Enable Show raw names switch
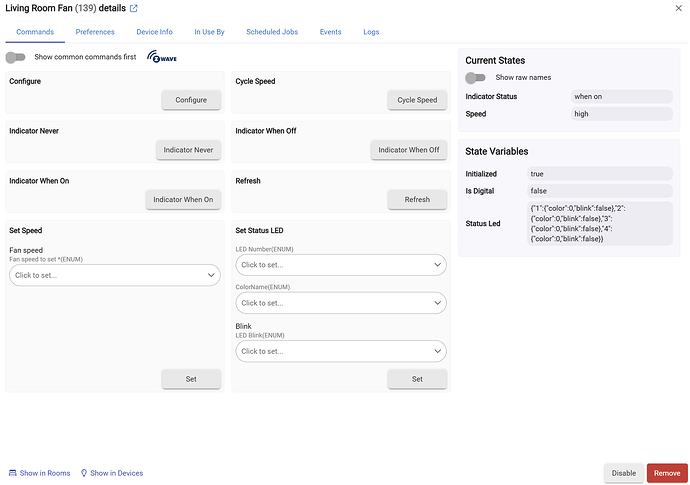 [x=476, y=77]
